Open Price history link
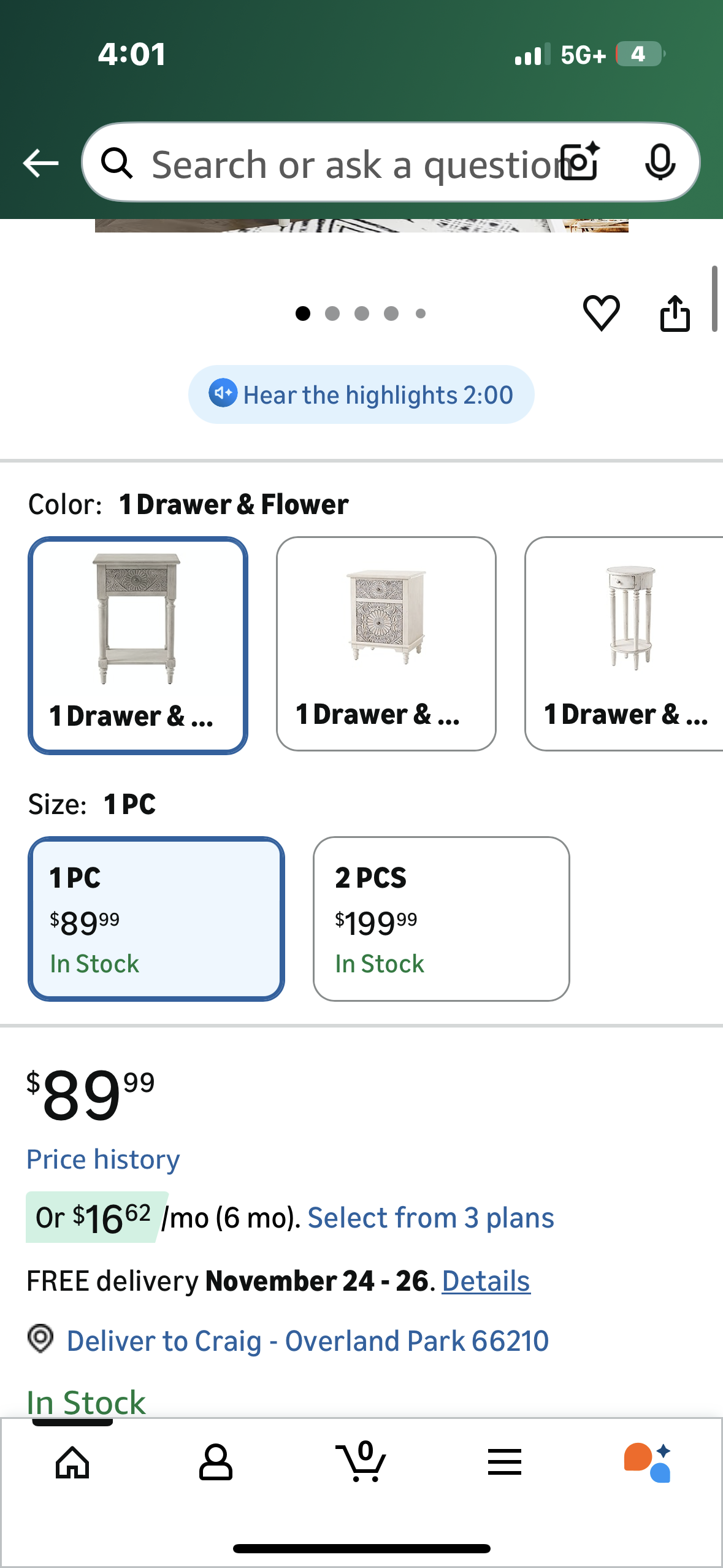 tap(103, 1159)
